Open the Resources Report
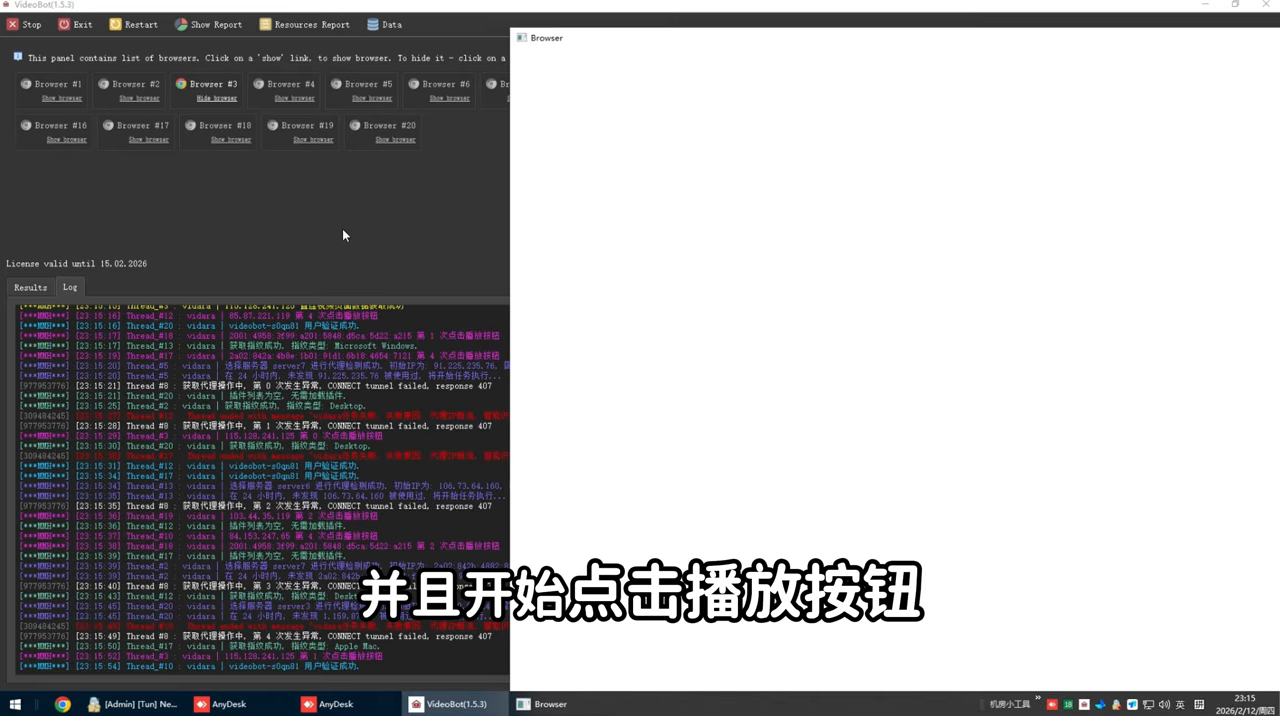 pos(304,24)
